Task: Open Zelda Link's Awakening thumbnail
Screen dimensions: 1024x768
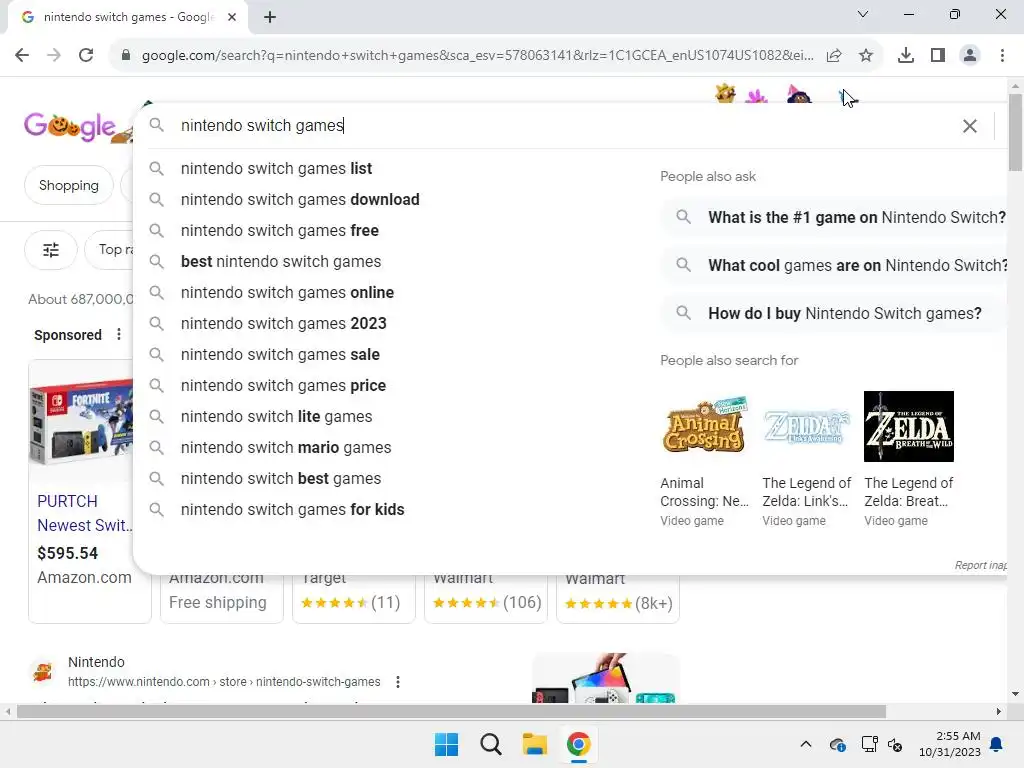Action: [807, 426]
